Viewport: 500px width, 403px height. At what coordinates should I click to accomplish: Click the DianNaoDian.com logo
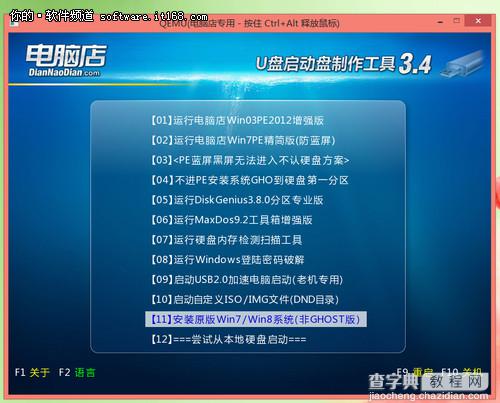click(66, 60)
